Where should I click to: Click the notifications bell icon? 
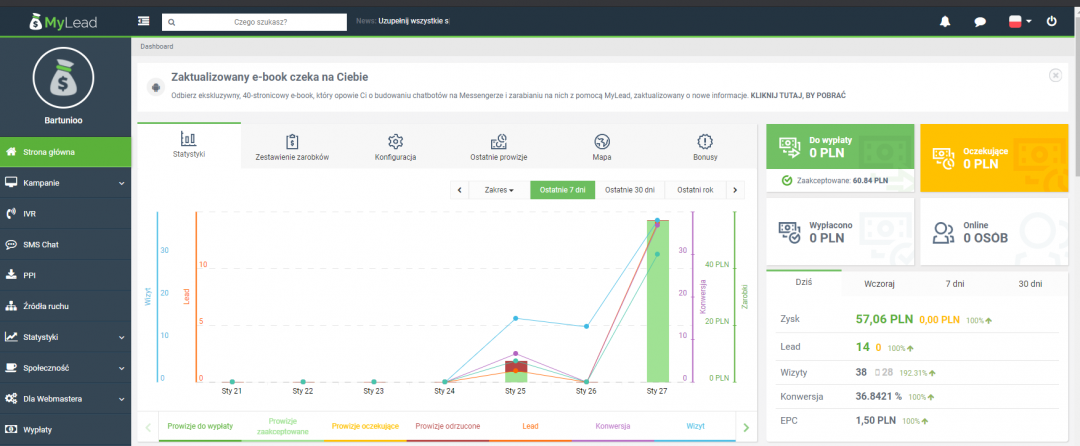click(x=945, y=21)
